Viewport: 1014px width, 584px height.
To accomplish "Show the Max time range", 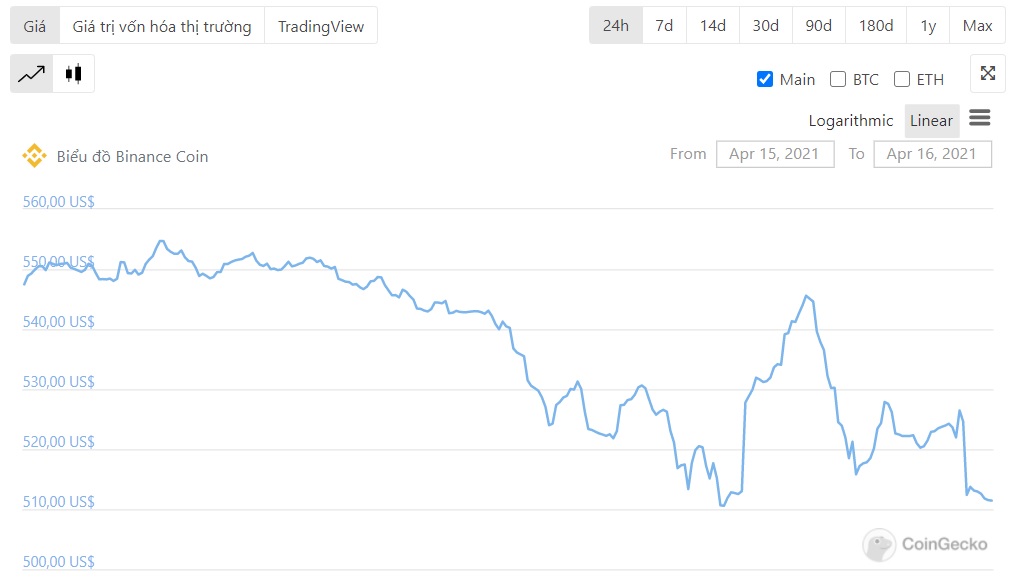I will pyautogui.click(x=977, y=26).
